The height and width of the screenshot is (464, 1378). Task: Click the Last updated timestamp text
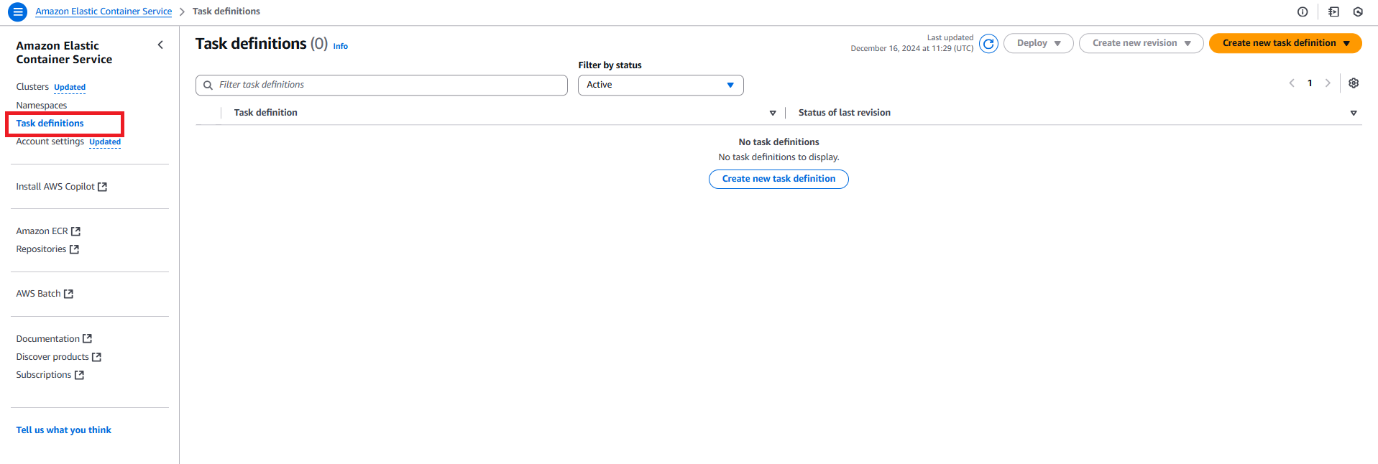tap(912, 43)
